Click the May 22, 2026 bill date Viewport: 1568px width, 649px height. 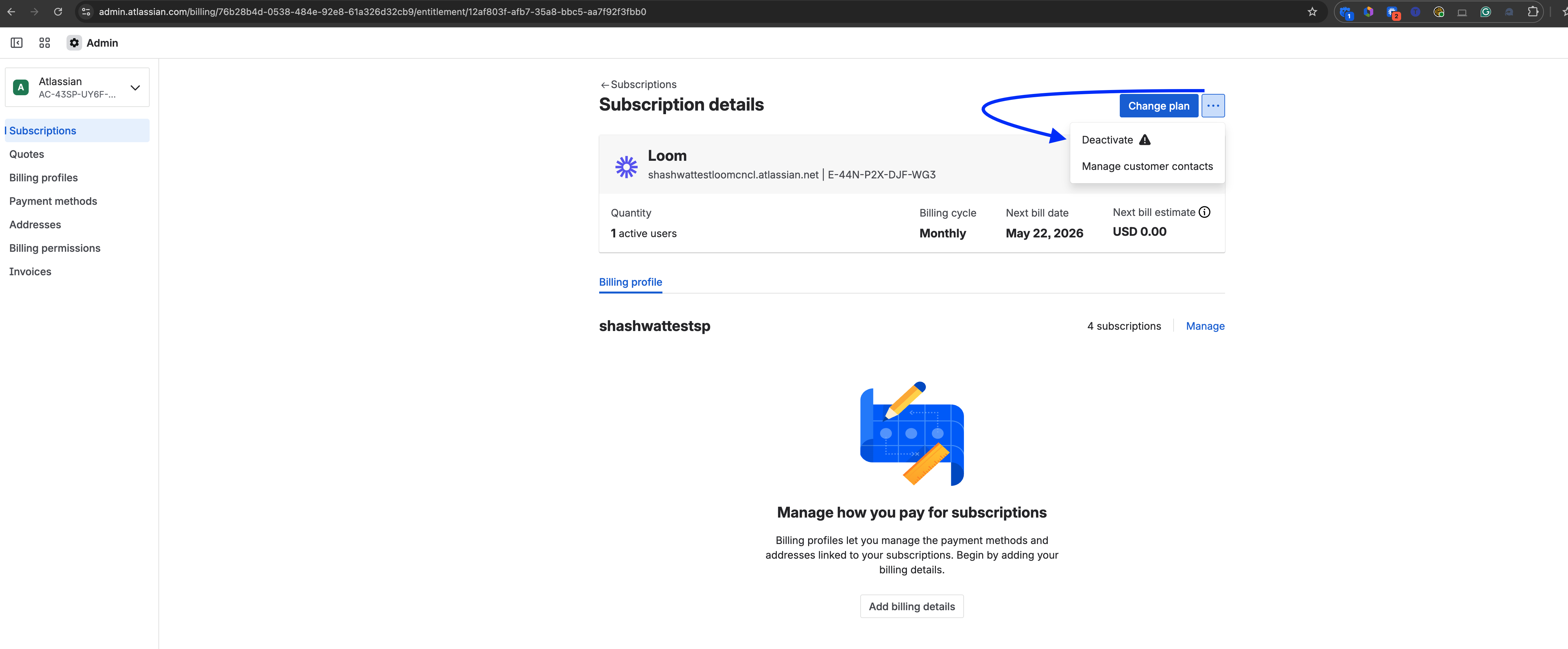pyautogui.click(x=1044, y=233)
